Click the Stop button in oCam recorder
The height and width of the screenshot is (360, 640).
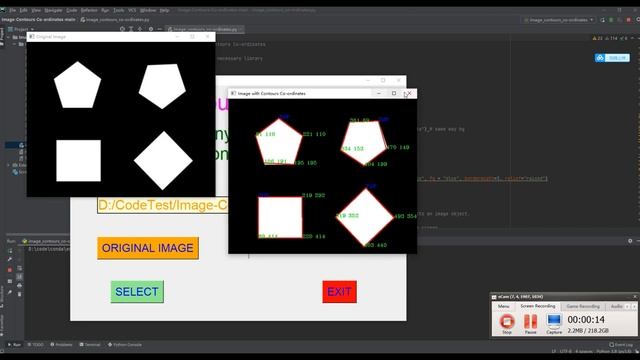point(507,324)
